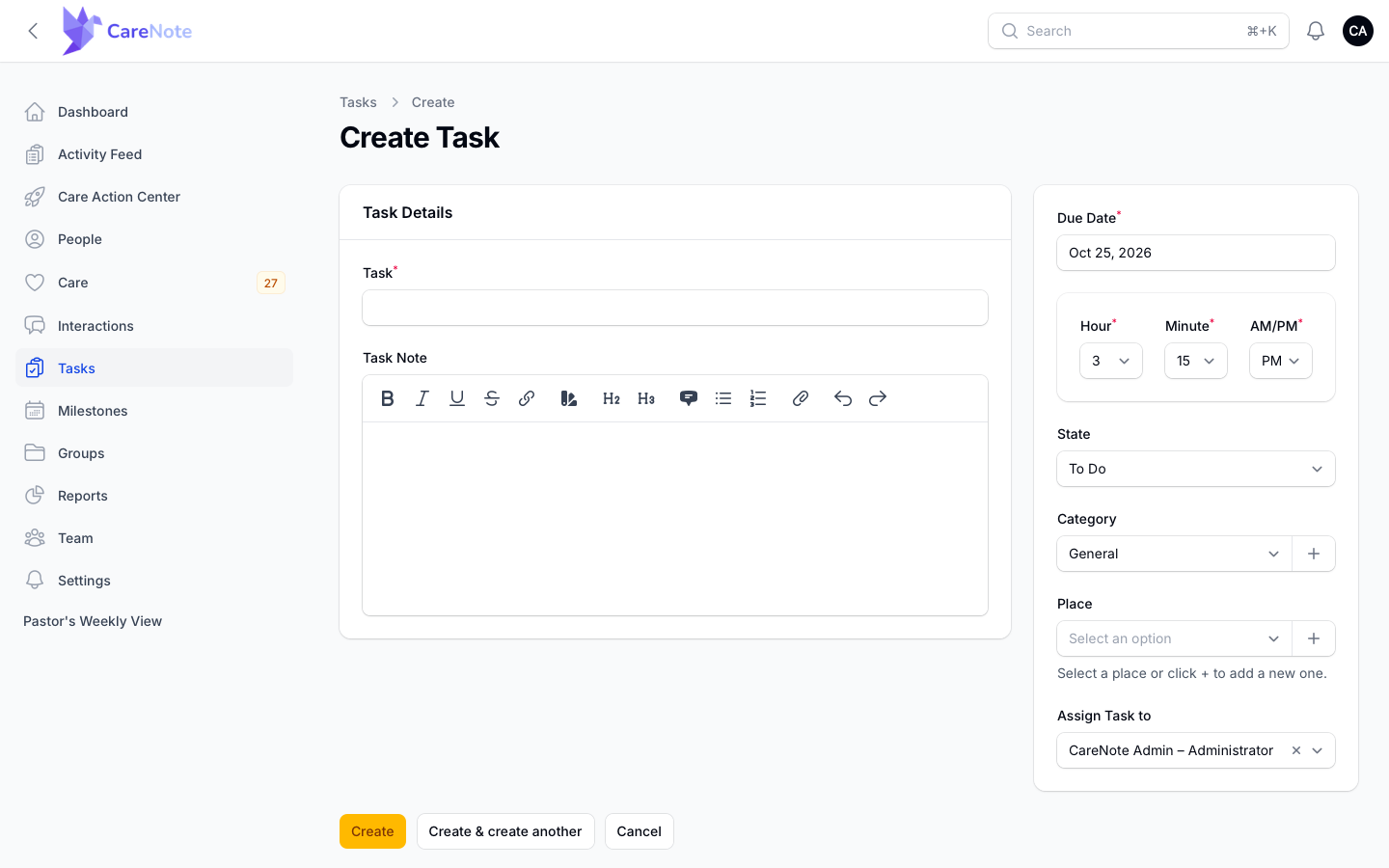The height and width of the screenshot is (868, 1389).
Task: Open Dashboard from the sidebar
Action: (x=154, y=112)
